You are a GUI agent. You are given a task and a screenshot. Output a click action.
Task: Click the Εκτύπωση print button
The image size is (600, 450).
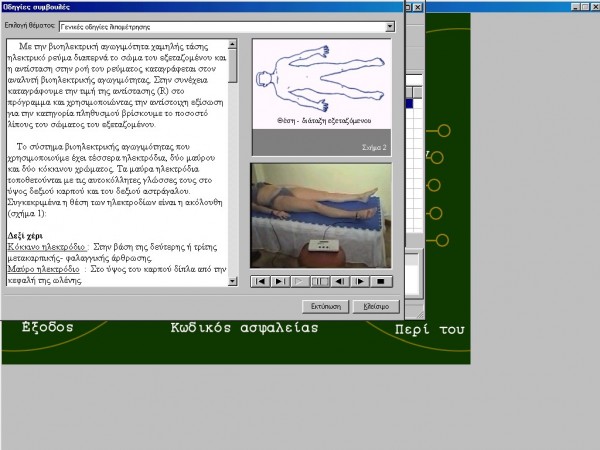(x=326, y=307)
